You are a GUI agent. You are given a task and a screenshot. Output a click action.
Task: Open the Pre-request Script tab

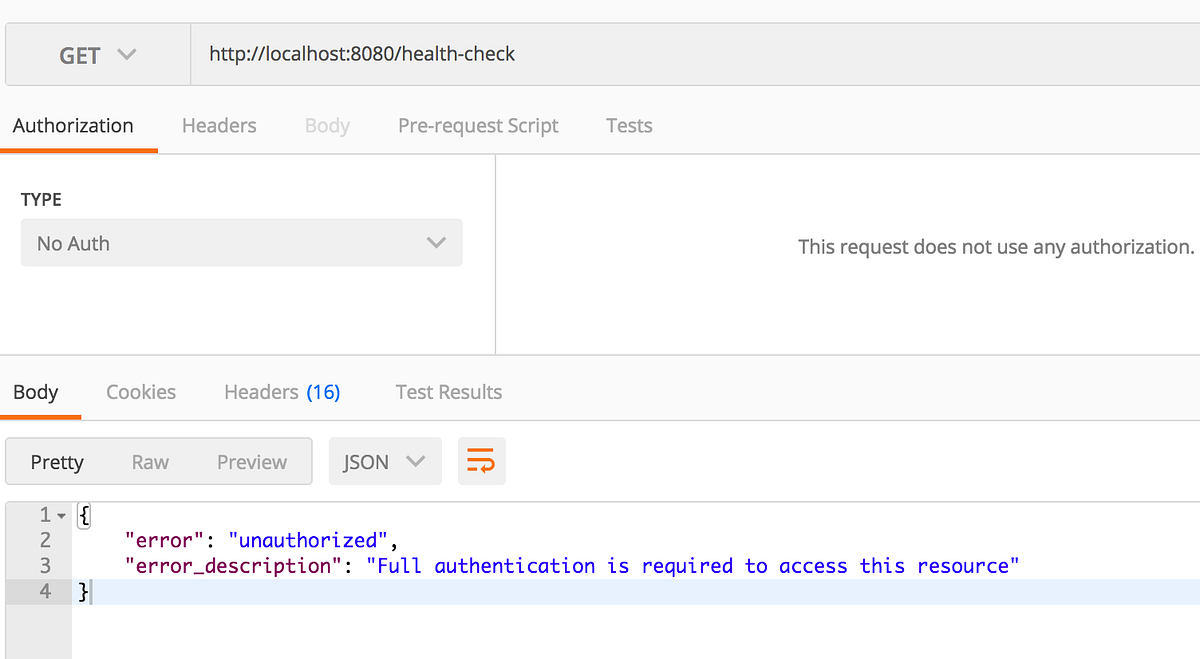point(478,126)
